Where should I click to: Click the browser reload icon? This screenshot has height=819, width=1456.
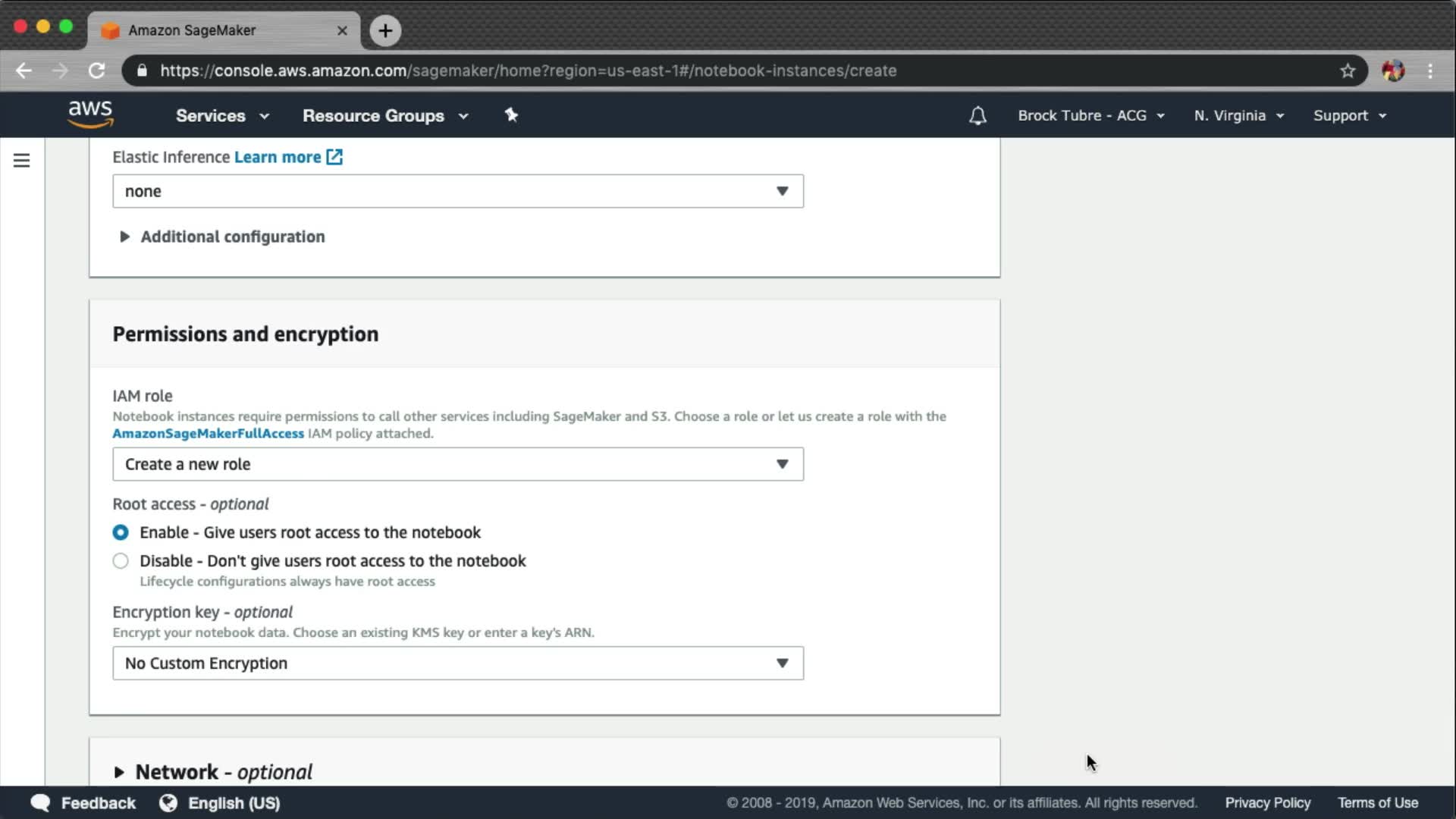coord(96,71)
